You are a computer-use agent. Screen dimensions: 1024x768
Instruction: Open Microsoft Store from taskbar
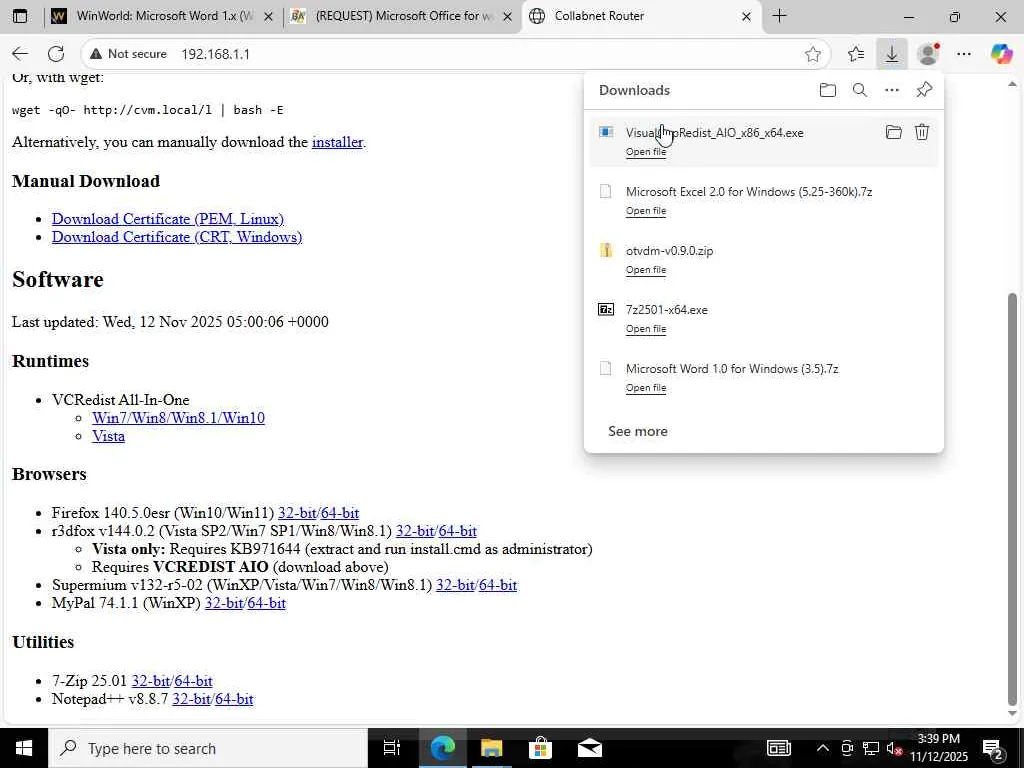tap(540, 748)
